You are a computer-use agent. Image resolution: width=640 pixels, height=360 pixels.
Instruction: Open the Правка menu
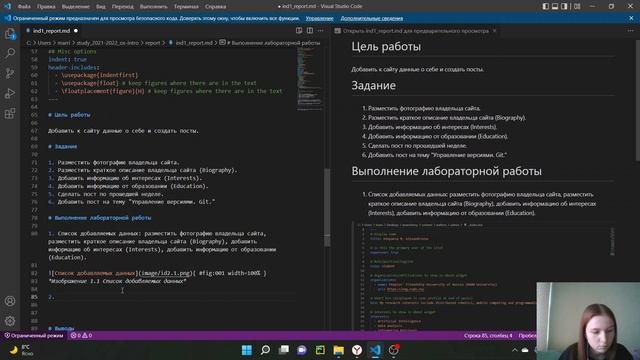tap(46, 7)
